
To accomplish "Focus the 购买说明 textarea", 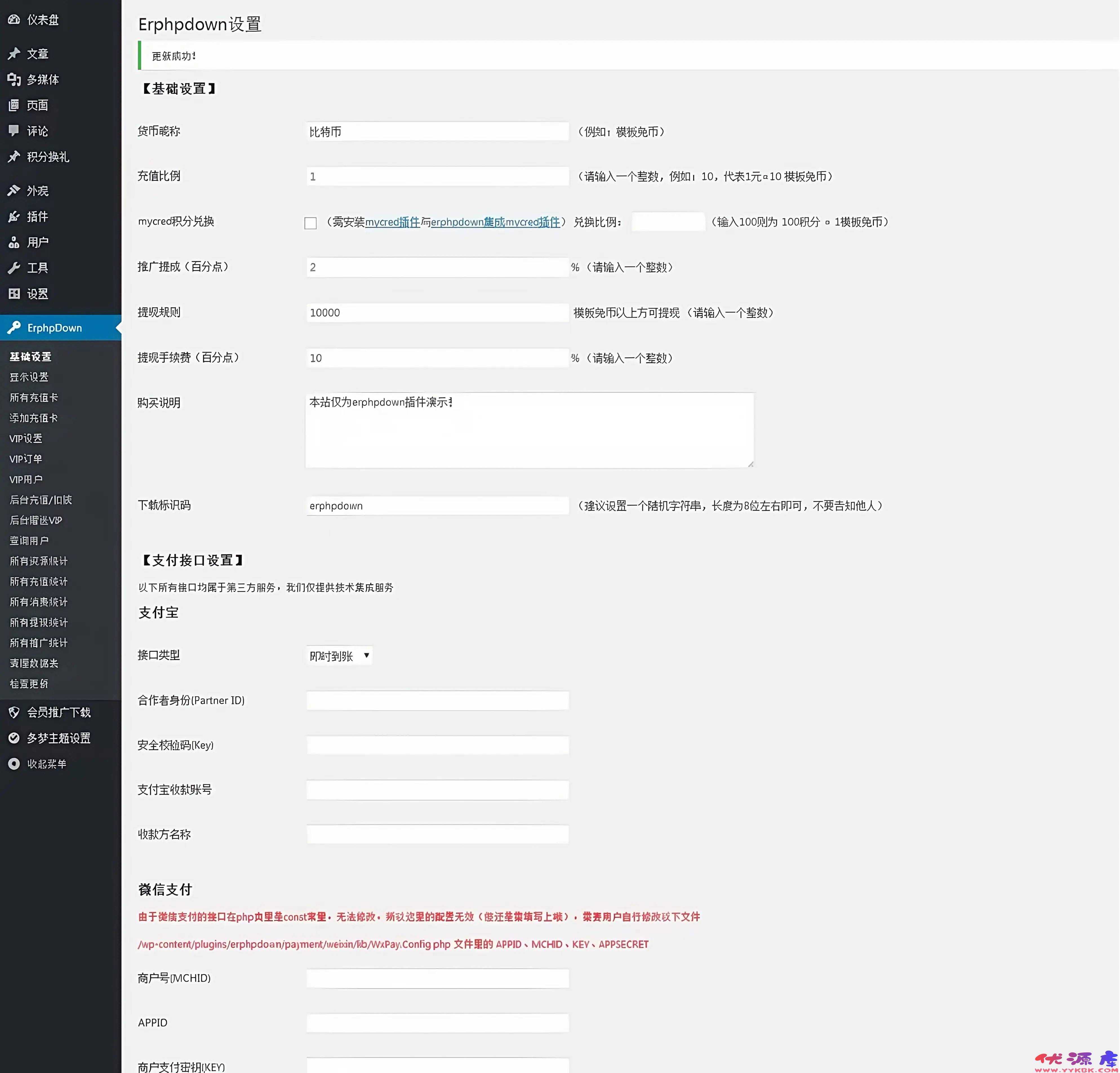I will 529,430.
